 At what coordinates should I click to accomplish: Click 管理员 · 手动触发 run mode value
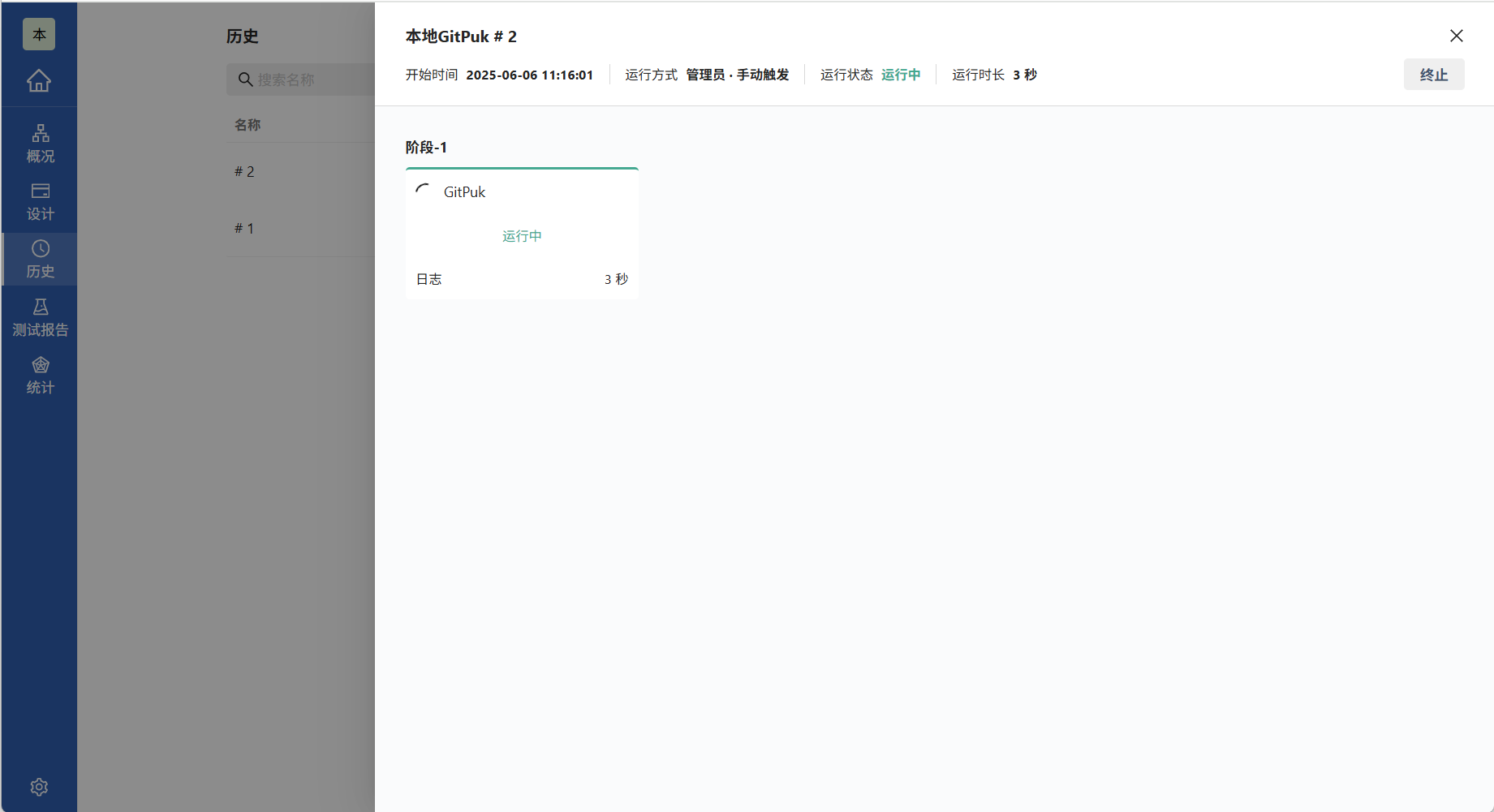click(738, 75)
